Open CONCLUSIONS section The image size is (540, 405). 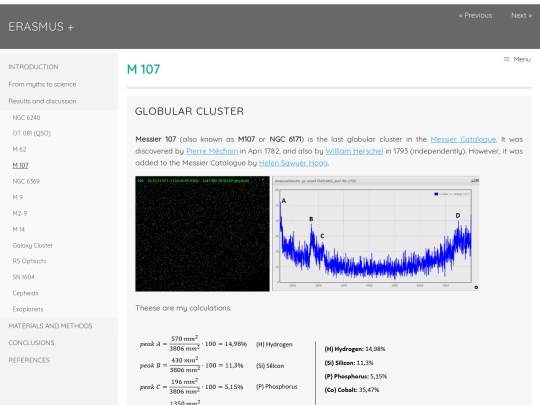tap(31, 343)
